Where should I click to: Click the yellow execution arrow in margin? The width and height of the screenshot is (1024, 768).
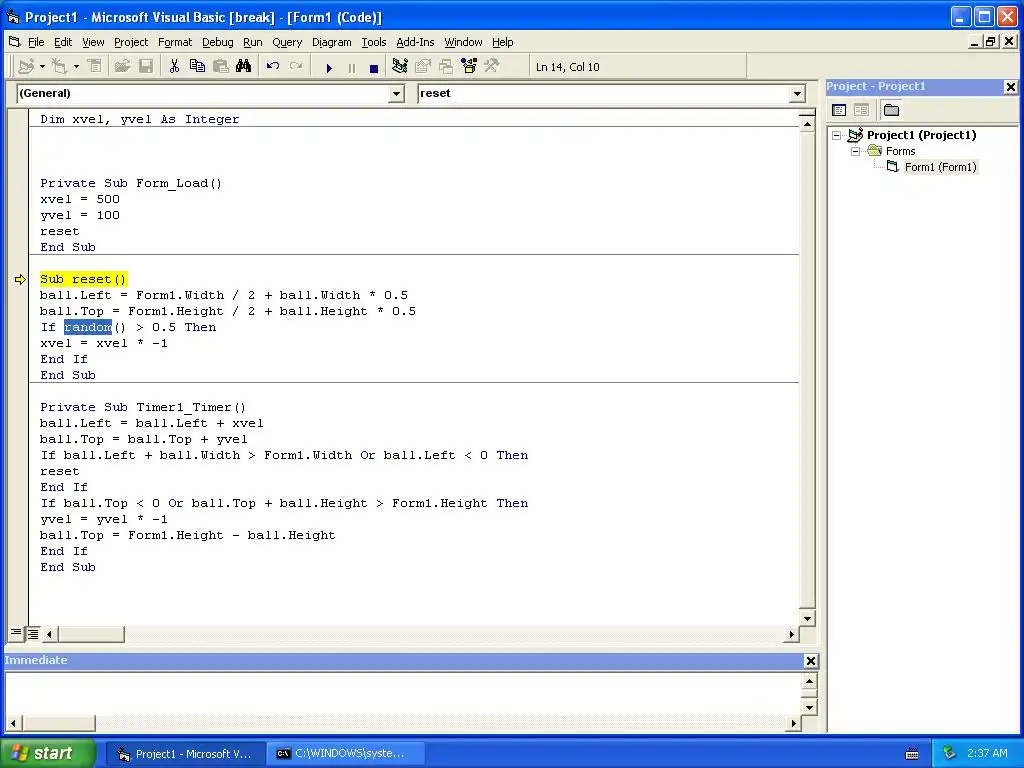(x=20, y=280)
